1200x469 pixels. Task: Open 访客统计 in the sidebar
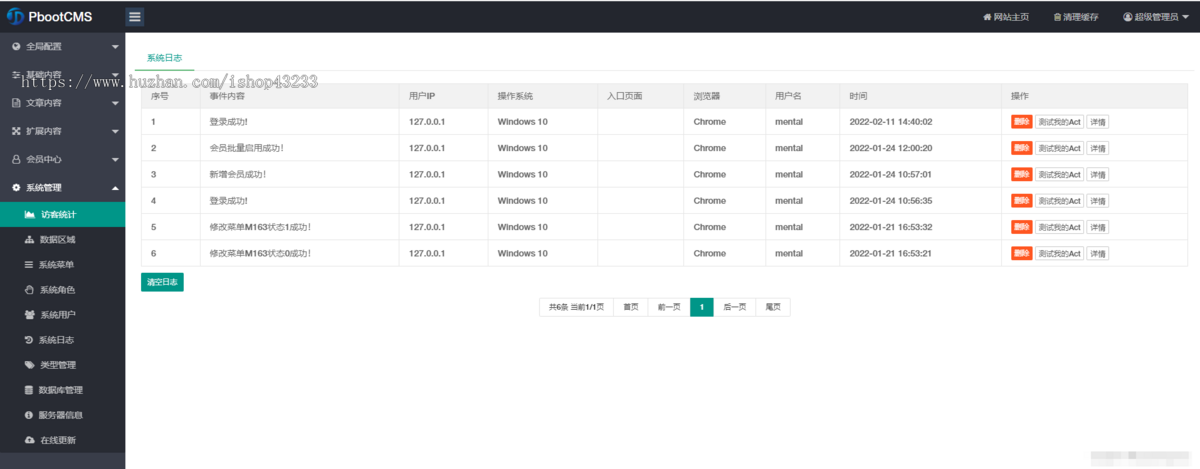[62, 214]
